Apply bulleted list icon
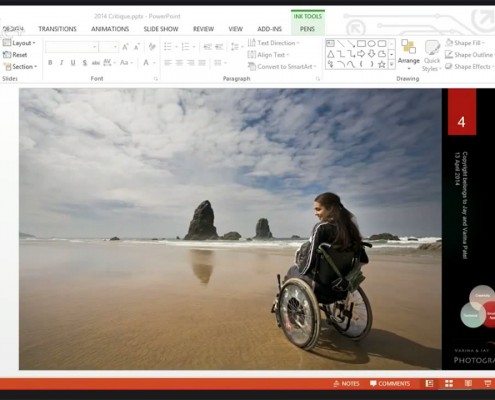Image resolution: width=495 pixels, height=400 pixels. coord(168,47)
